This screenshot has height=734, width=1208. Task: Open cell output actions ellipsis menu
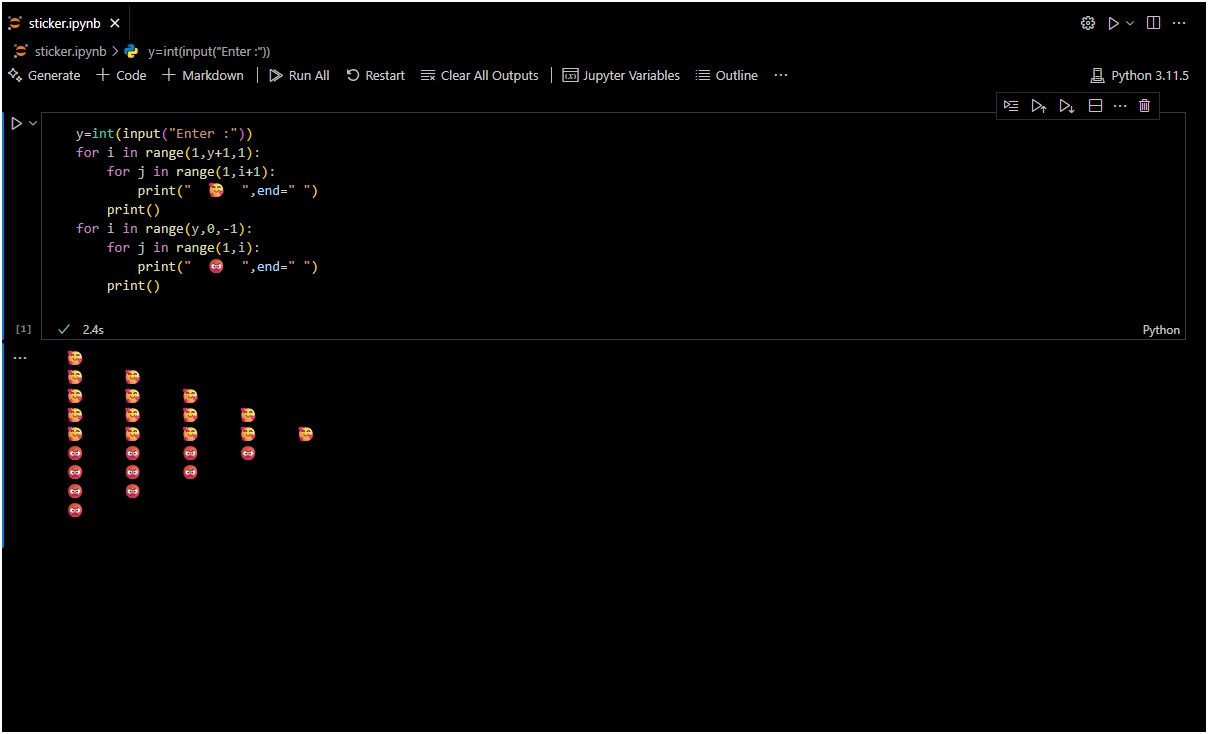(20, 357)
